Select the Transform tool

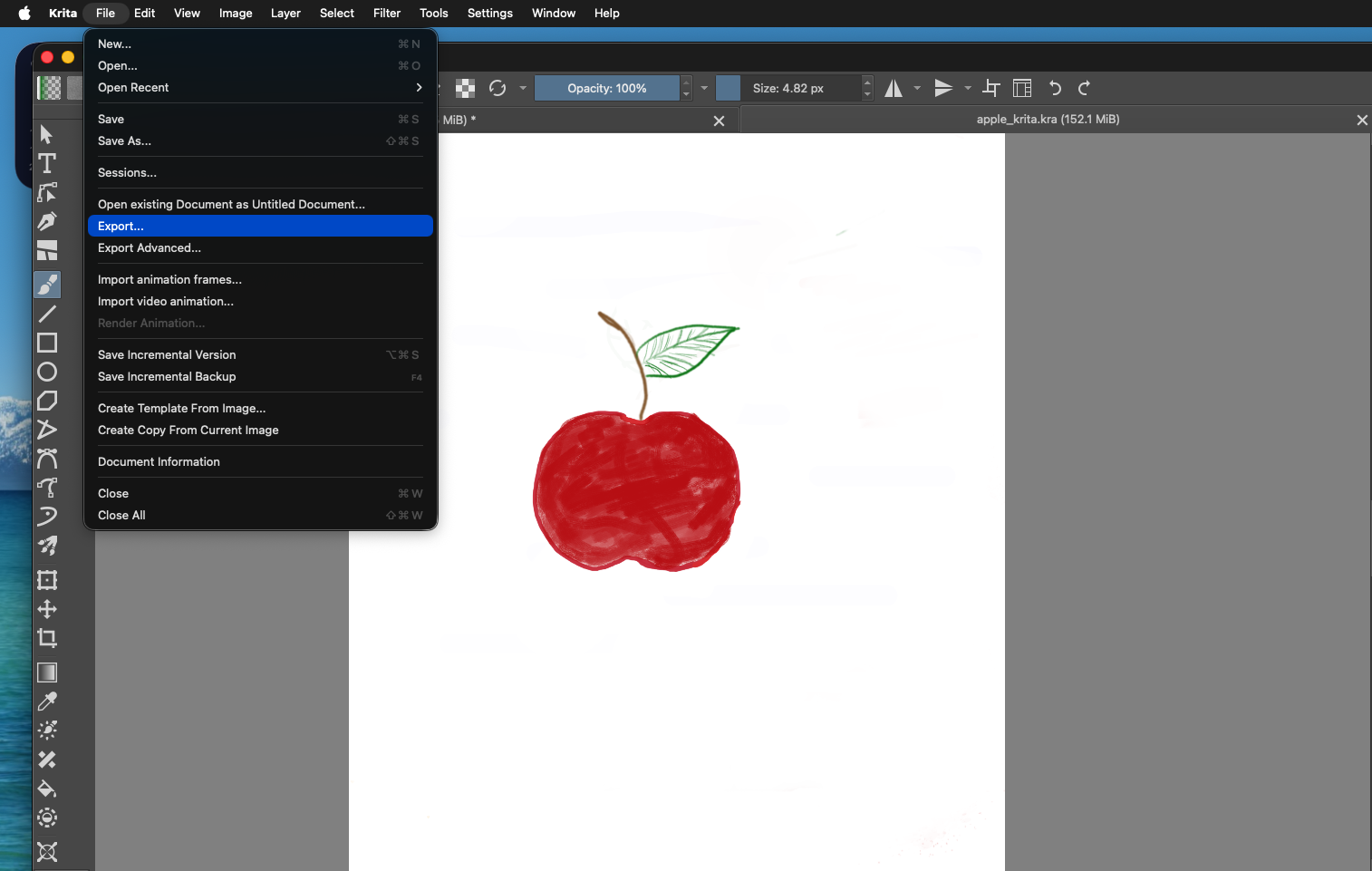pyautogui.click(x=47, y=580)
